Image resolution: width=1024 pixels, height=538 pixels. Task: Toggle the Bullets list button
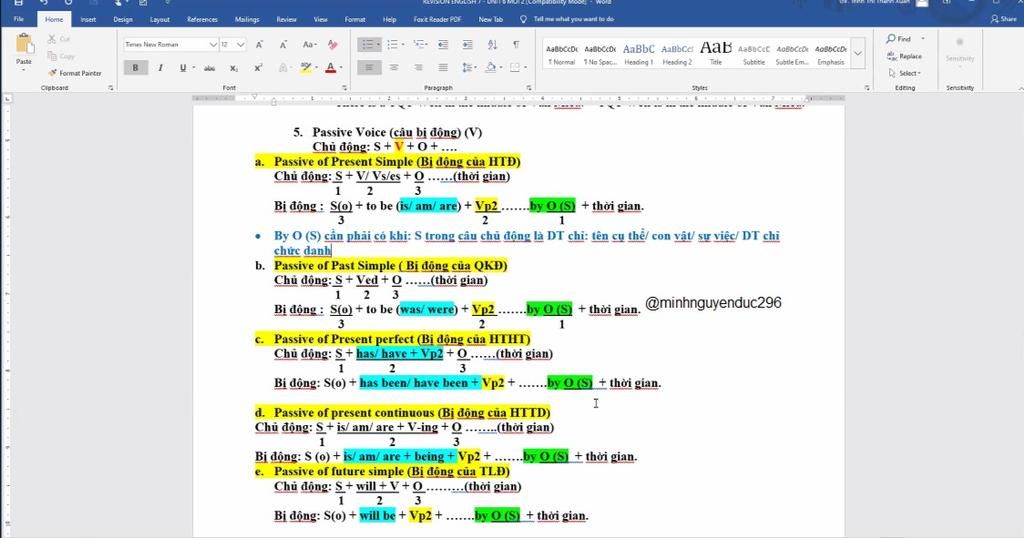tap(367, 44)
